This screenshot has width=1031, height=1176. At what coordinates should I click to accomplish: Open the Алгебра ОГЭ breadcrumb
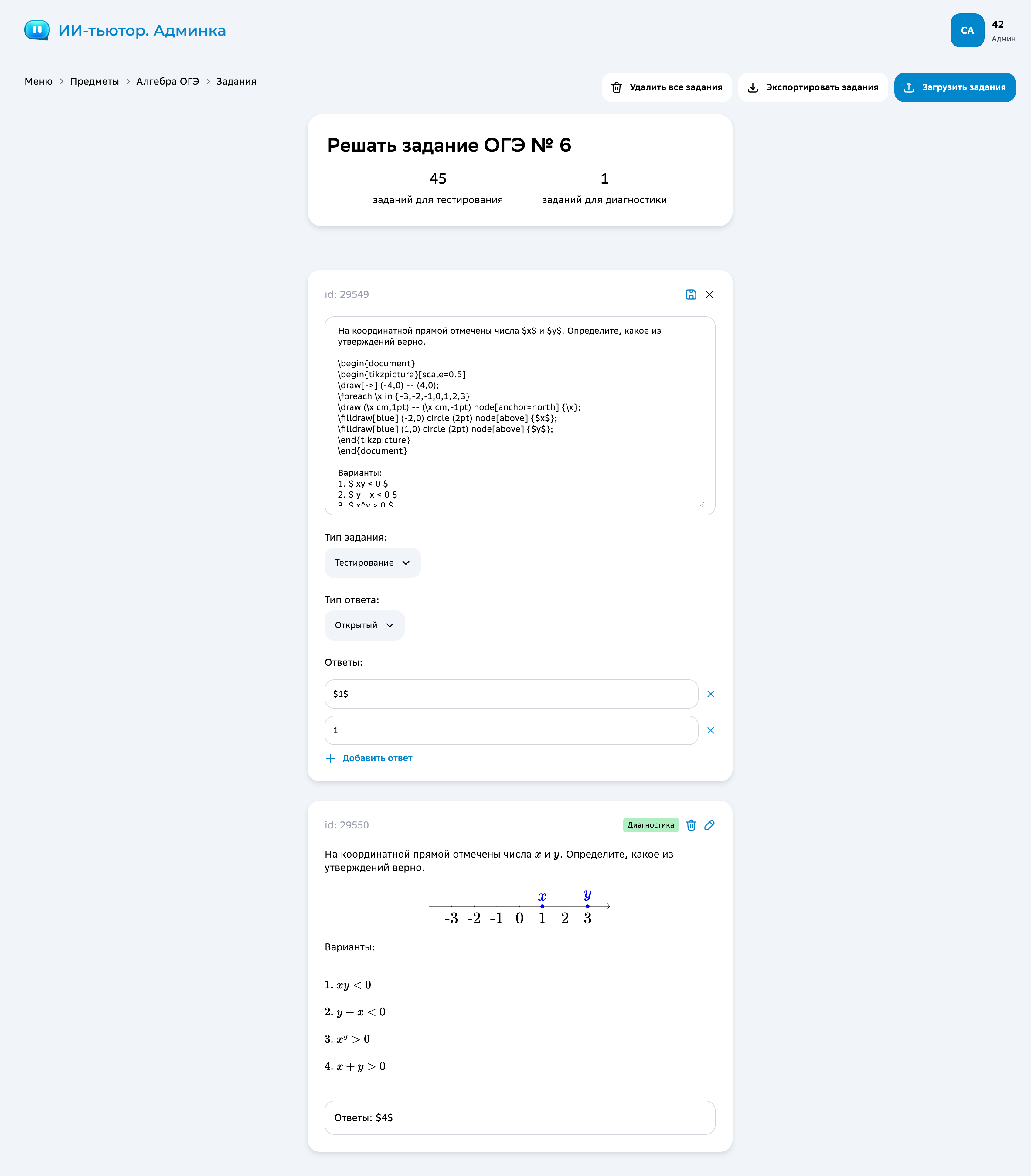pos(167,81)
